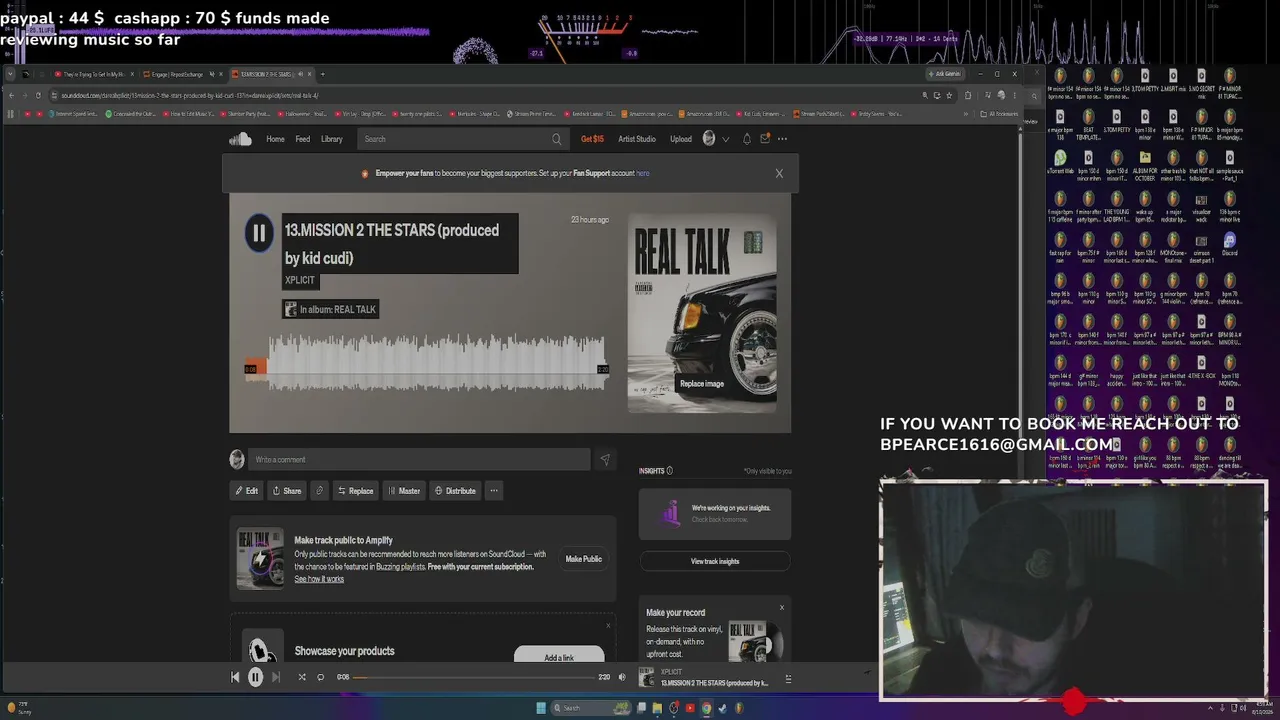Click the REAL TALK album artwork
The height and width of the screenshot is (720, 1280).
pos(702,313)
